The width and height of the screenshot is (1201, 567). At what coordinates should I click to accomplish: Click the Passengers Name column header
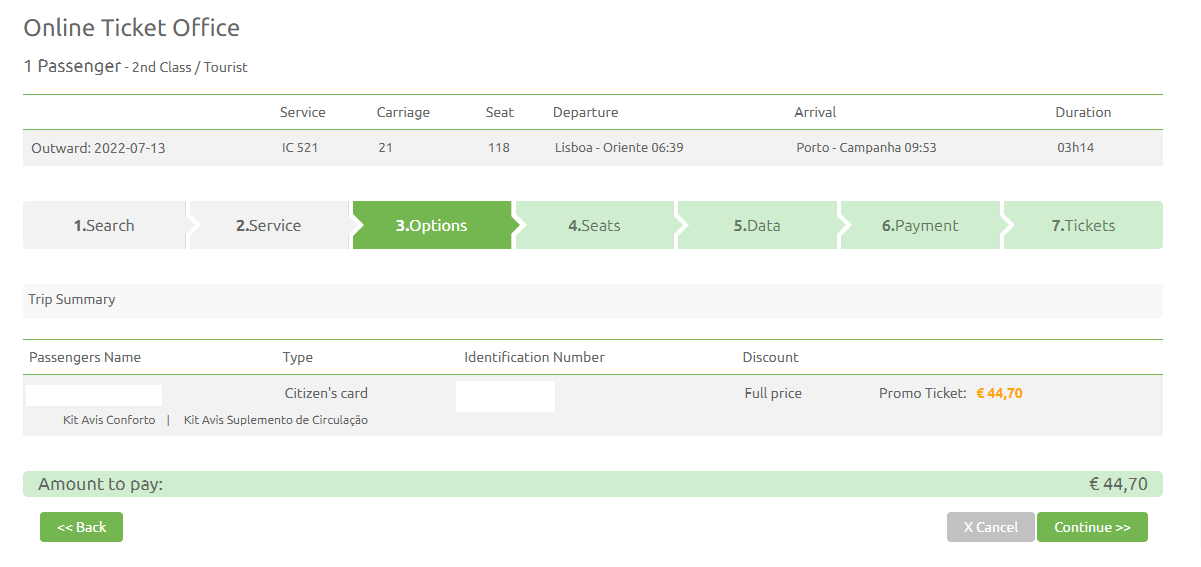point(85,357)
